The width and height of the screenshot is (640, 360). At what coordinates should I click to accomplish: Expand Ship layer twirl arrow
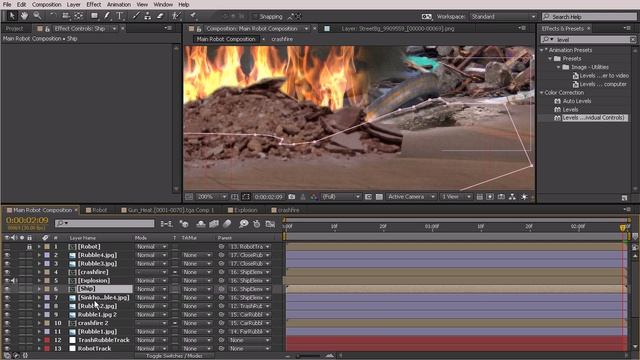click(x=39, y=289)
